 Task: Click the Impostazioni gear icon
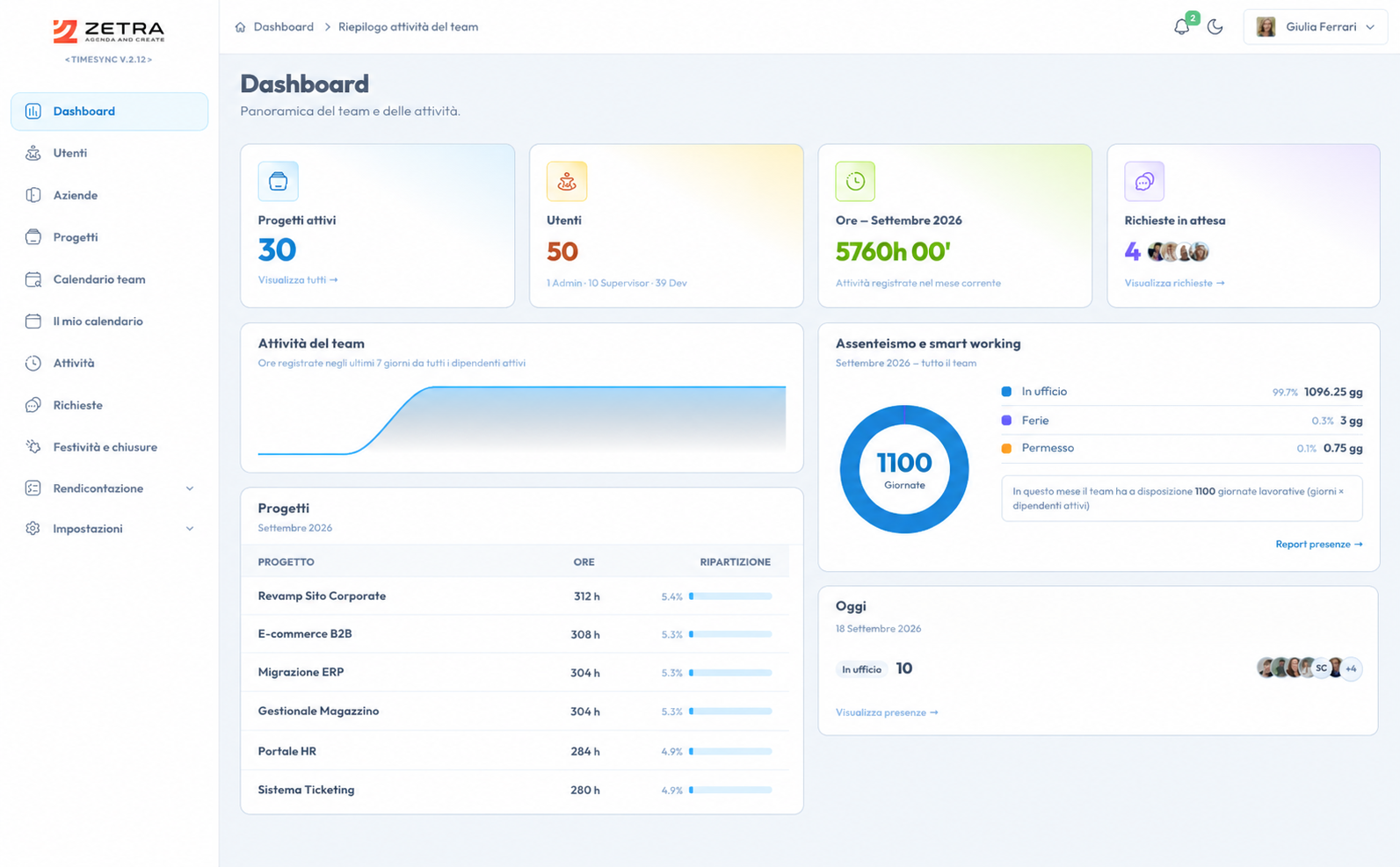pyautogui.click(x=33, y=529)
